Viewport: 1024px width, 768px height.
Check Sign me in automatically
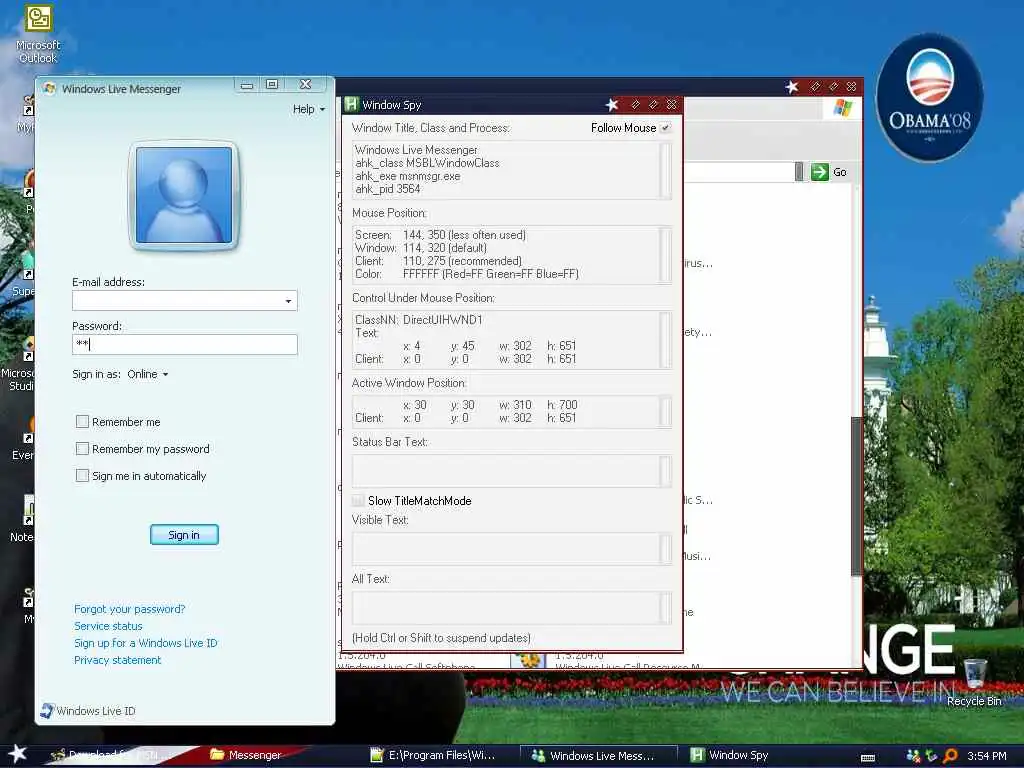coord(82,475)
